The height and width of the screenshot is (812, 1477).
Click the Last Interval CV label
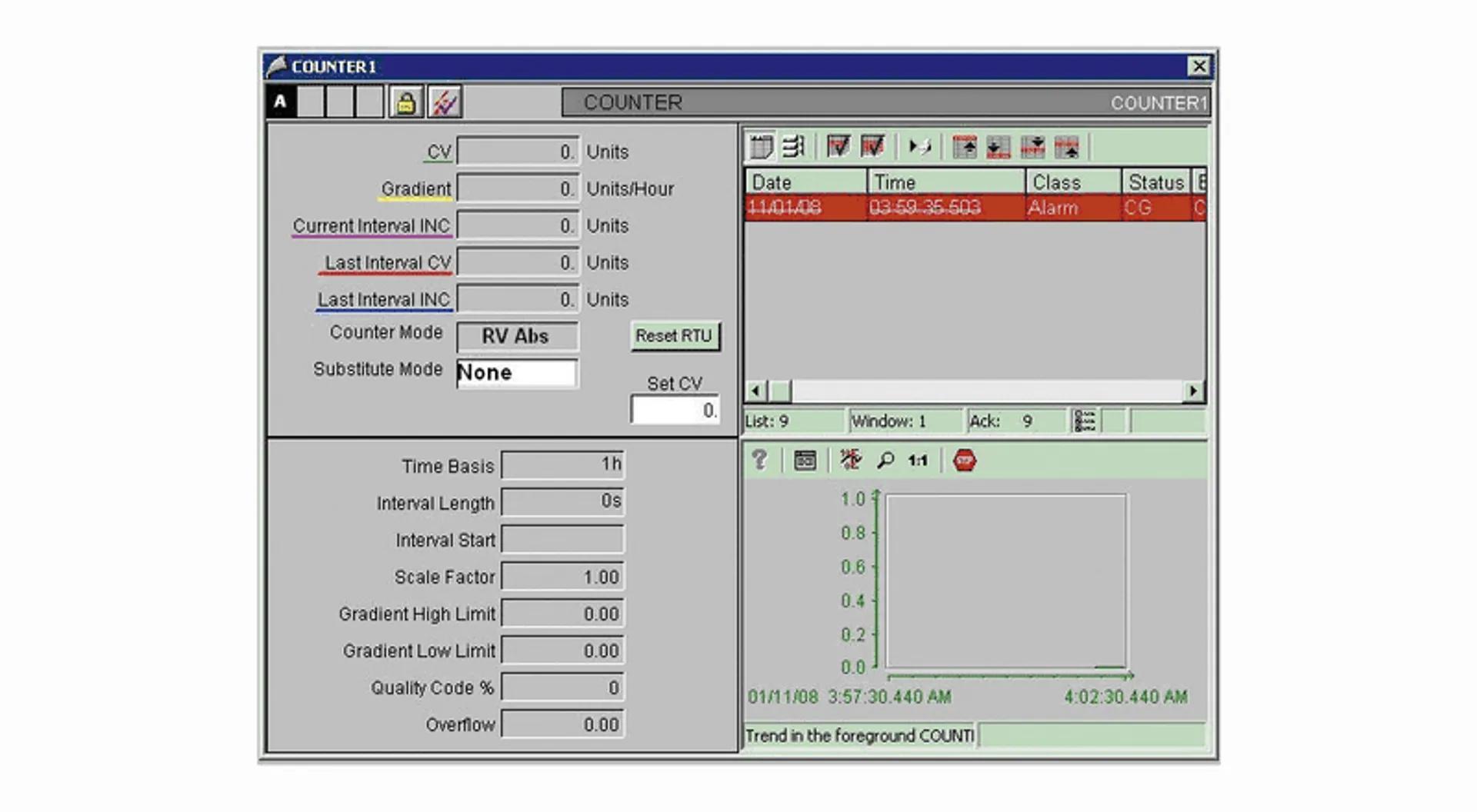387,263
